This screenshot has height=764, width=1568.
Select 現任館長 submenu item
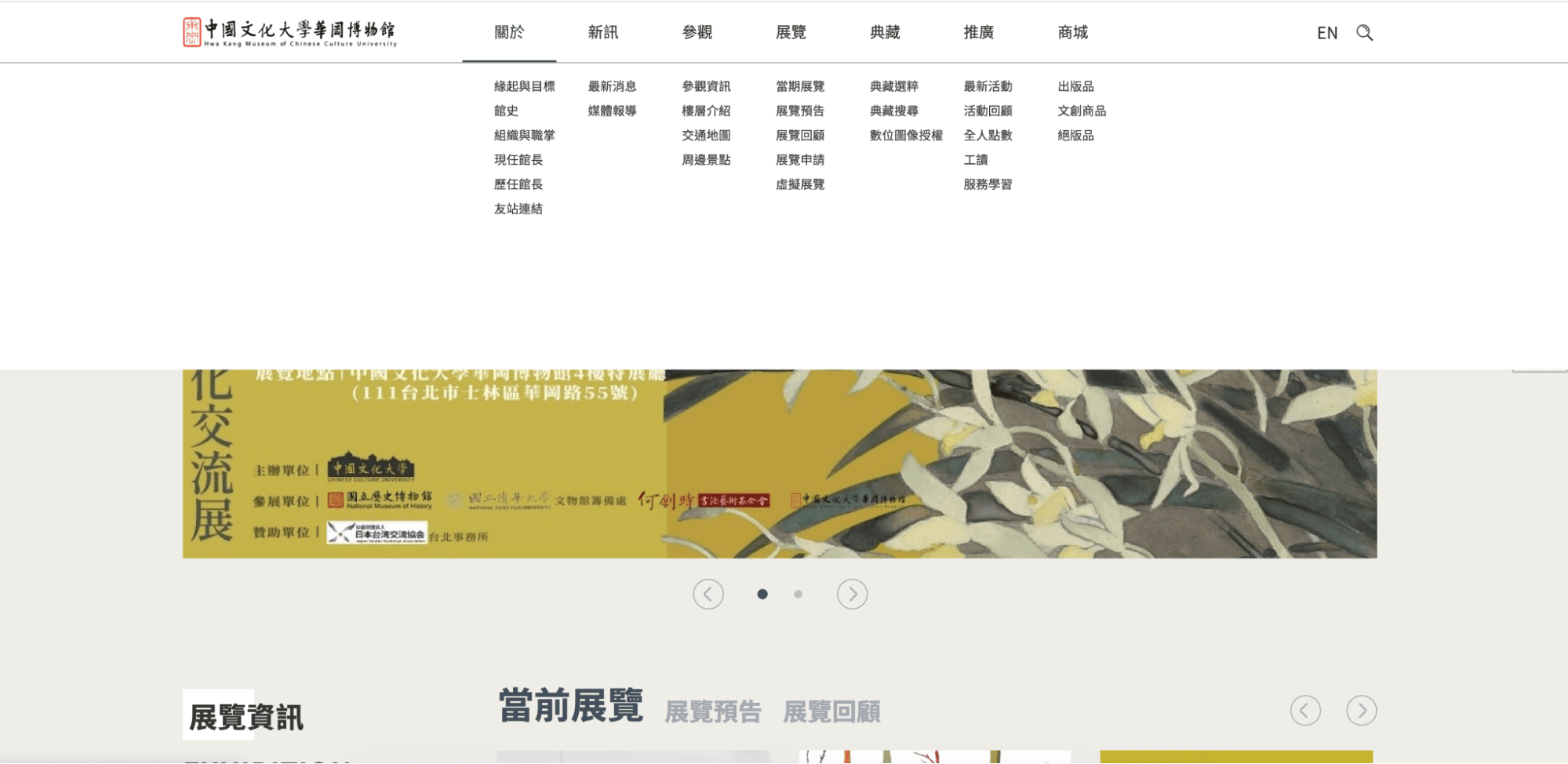518,159
